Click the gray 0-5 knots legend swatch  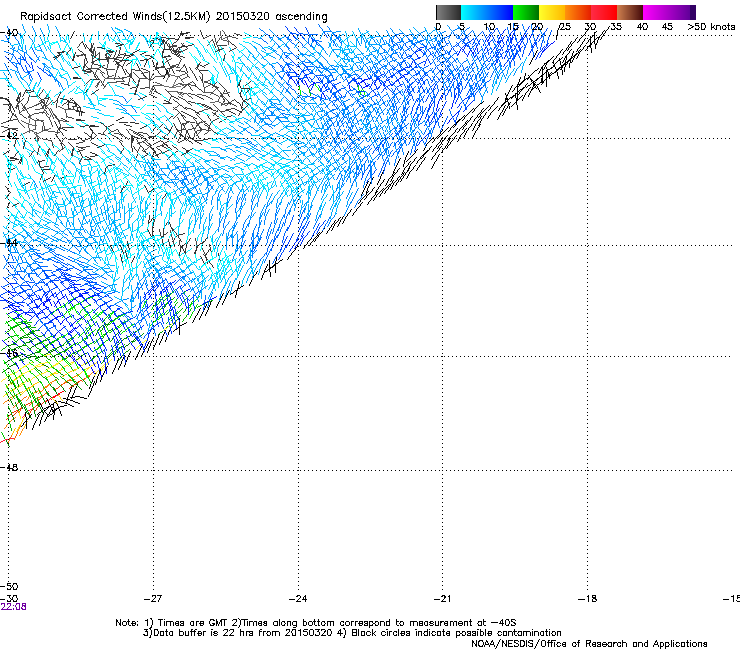pos(448,12)
